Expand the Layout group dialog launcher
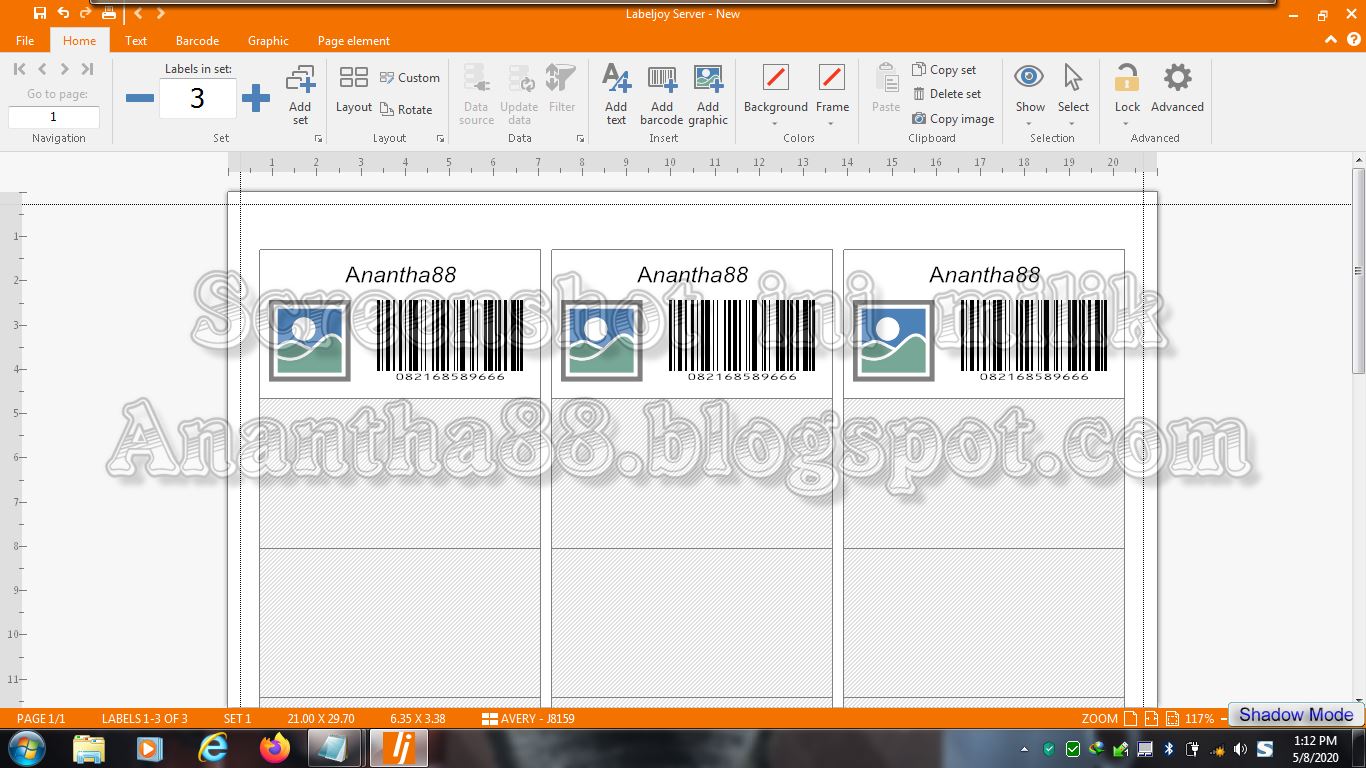Viewport: 1366px width, 768px height. click(440, 139)
